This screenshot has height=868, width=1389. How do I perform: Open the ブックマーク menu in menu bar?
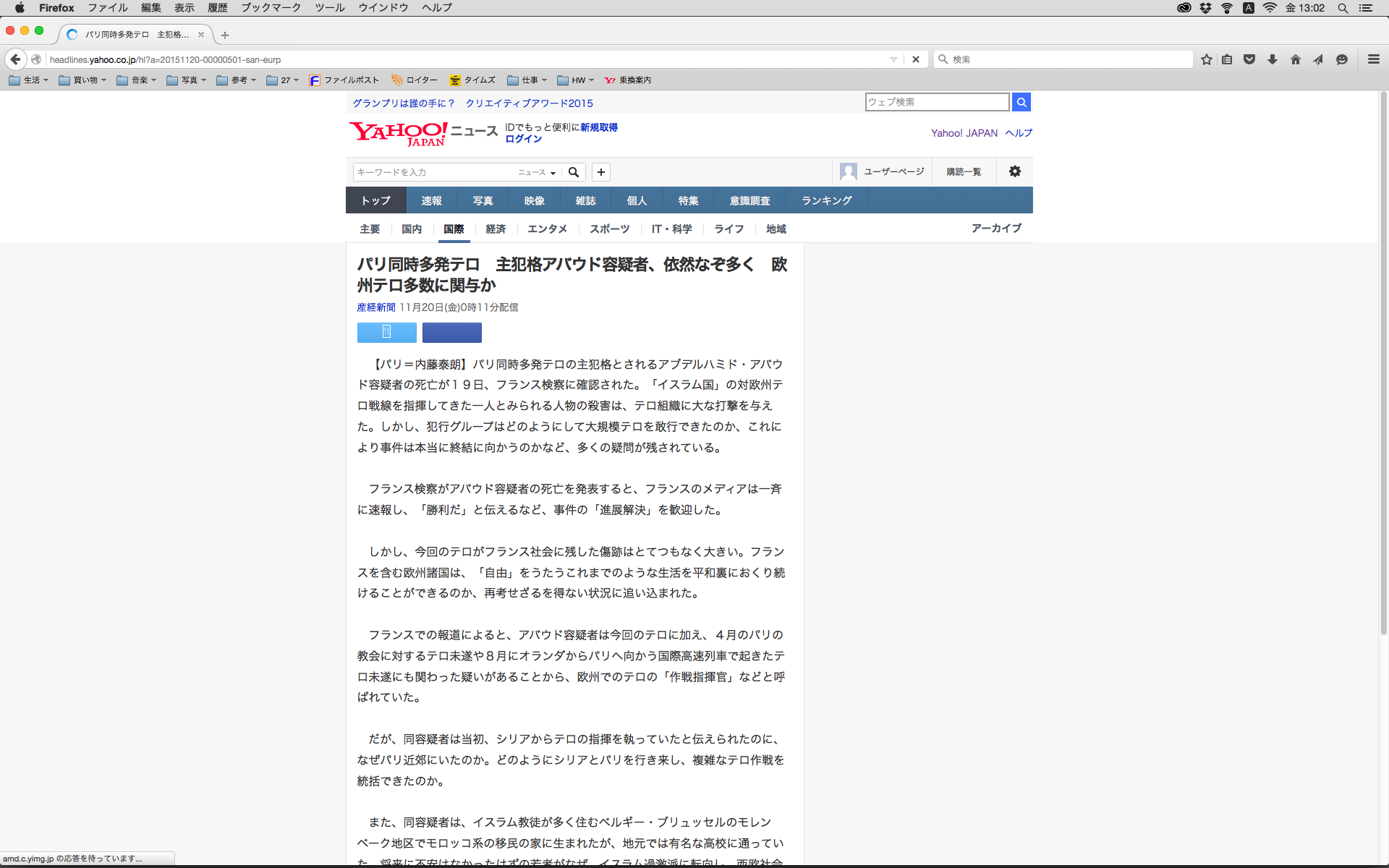point(271,8)
